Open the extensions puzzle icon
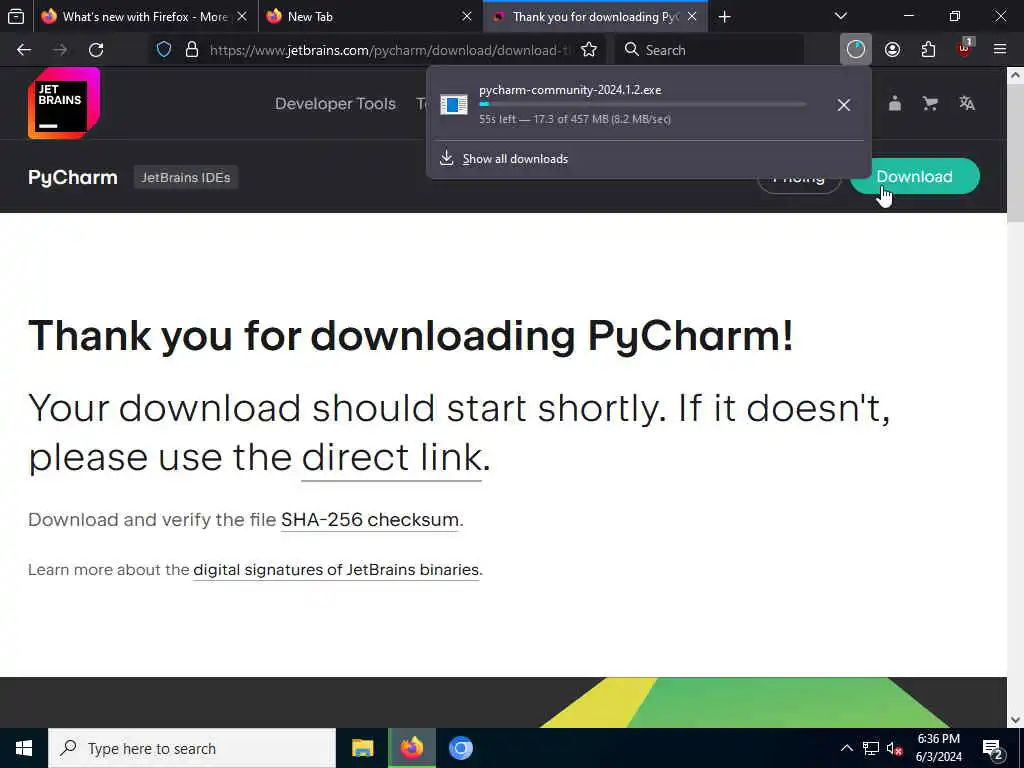Screen dimensions: 1024x768 [x=928, y=50]
